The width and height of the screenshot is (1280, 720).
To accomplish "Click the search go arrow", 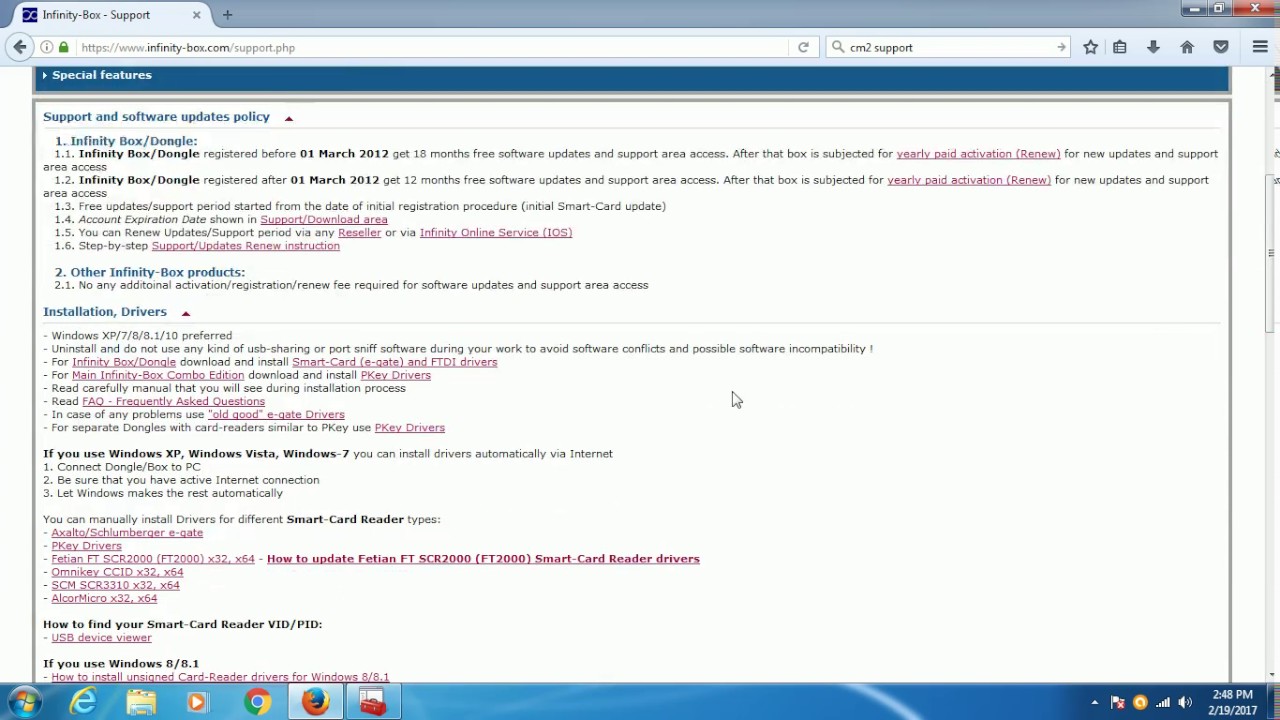I will pyautogui.click(x=1061, y=47).
